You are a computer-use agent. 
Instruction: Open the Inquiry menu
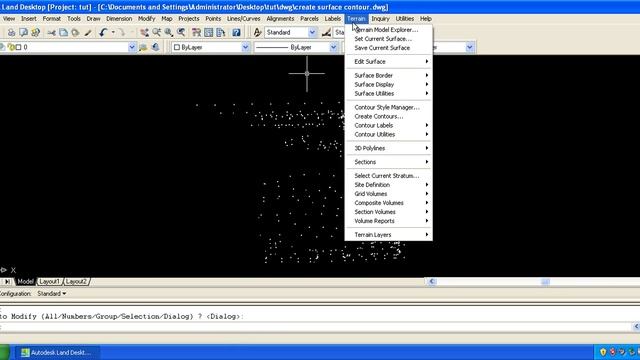pyautogui.click(x=380, y=19)
